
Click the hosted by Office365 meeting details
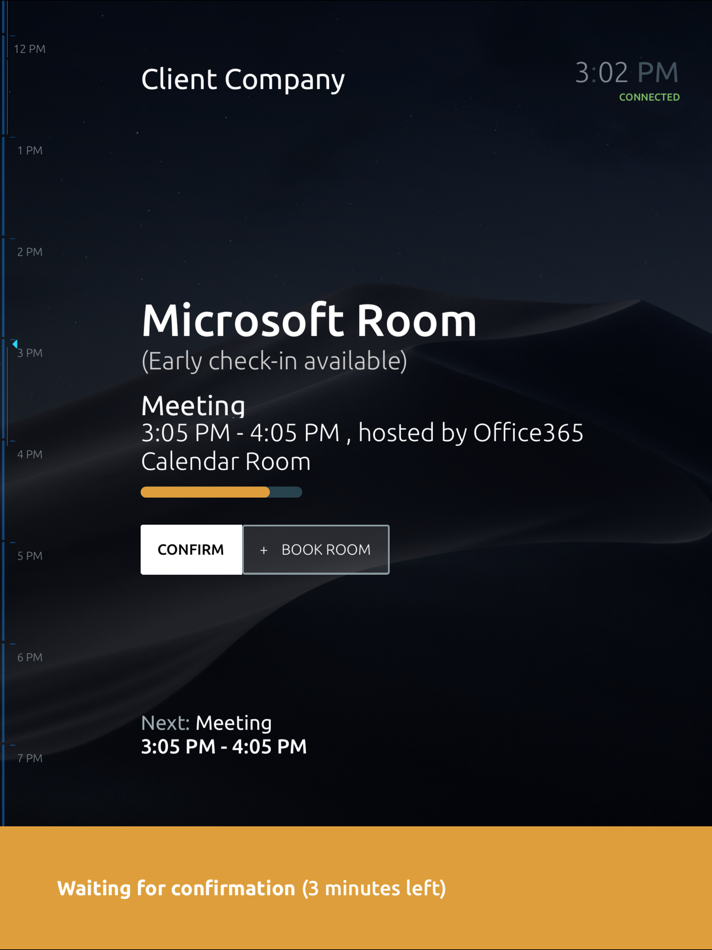click(x=362, y=447)
